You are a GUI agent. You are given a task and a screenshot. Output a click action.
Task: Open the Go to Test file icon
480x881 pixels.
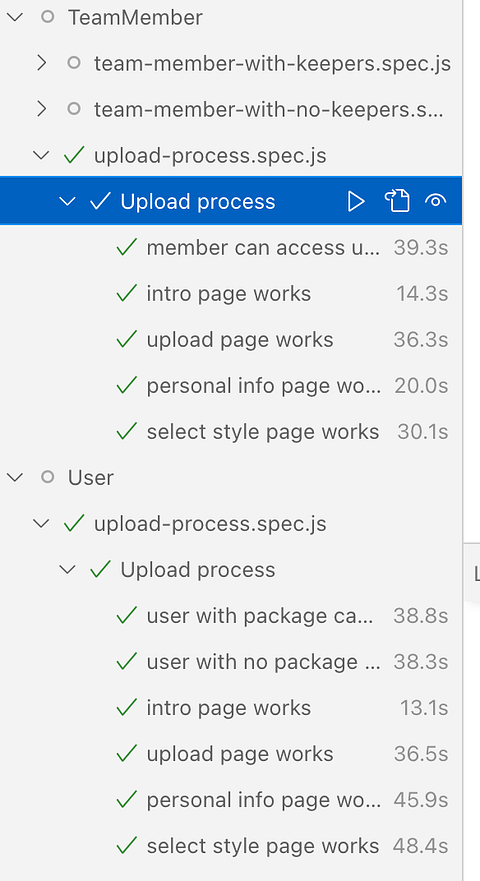pyautogui.click(x=397, y=201)
